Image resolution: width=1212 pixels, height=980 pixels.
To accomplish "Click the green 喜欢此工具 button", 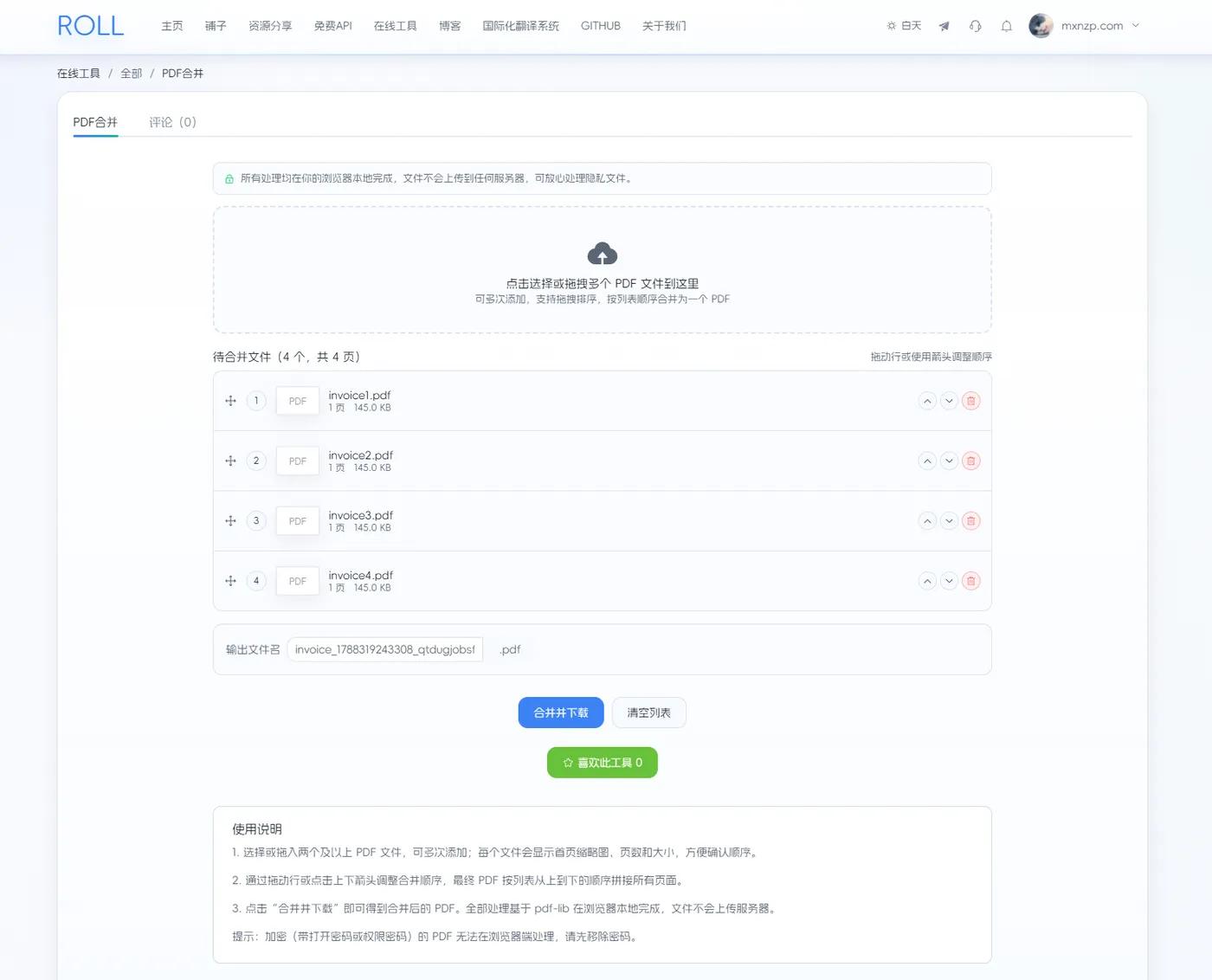I will [603, 763].
